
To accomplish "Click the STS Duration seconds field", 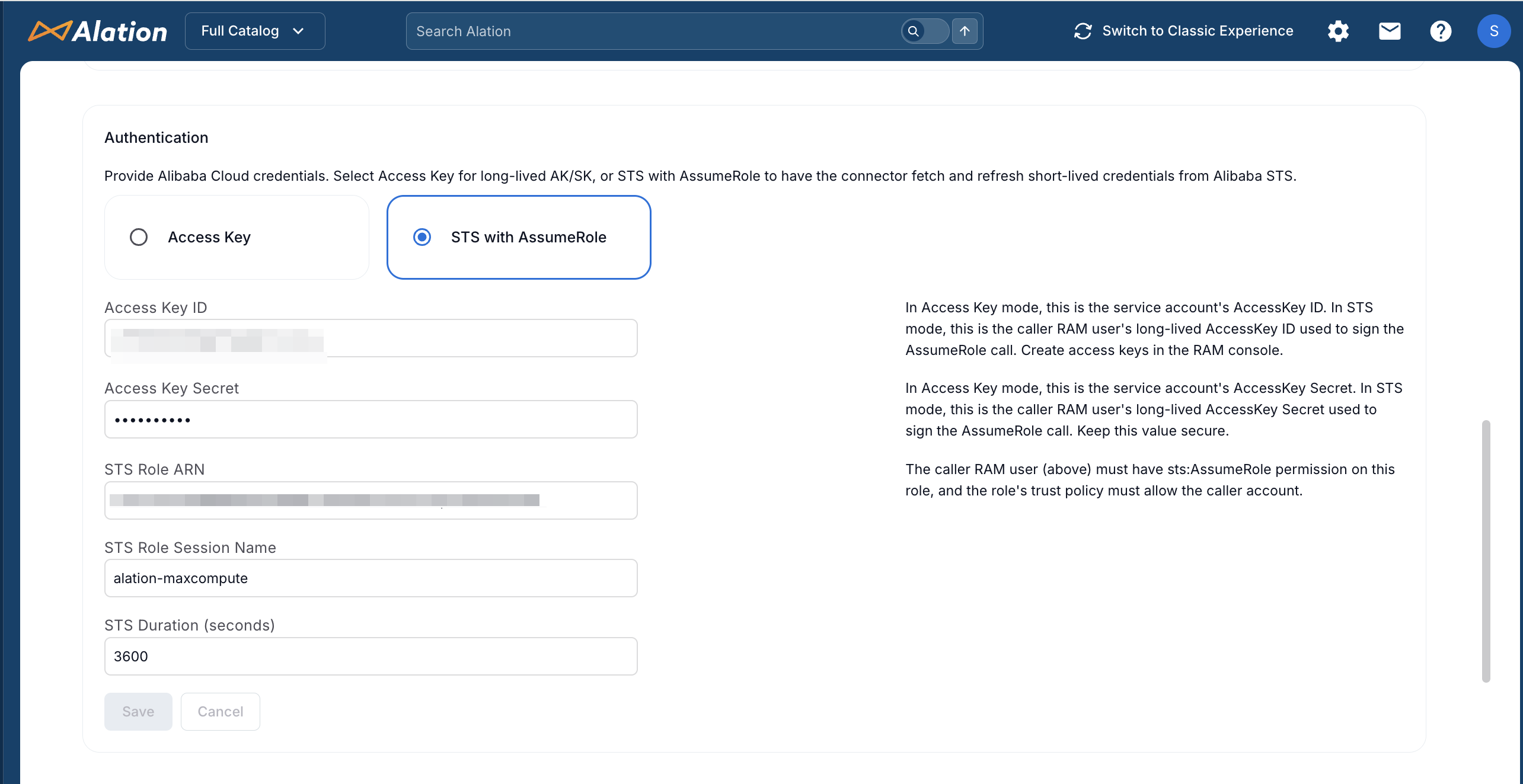I will tap(371, 657).
